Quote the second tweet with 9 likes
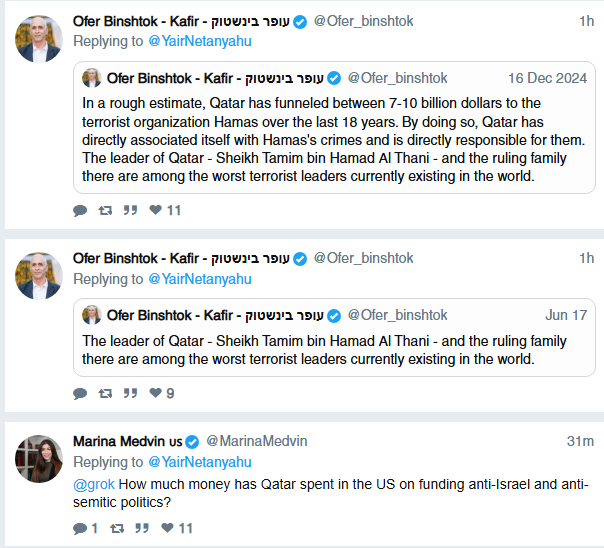This screenshot has height=548, width=604. 130,393
